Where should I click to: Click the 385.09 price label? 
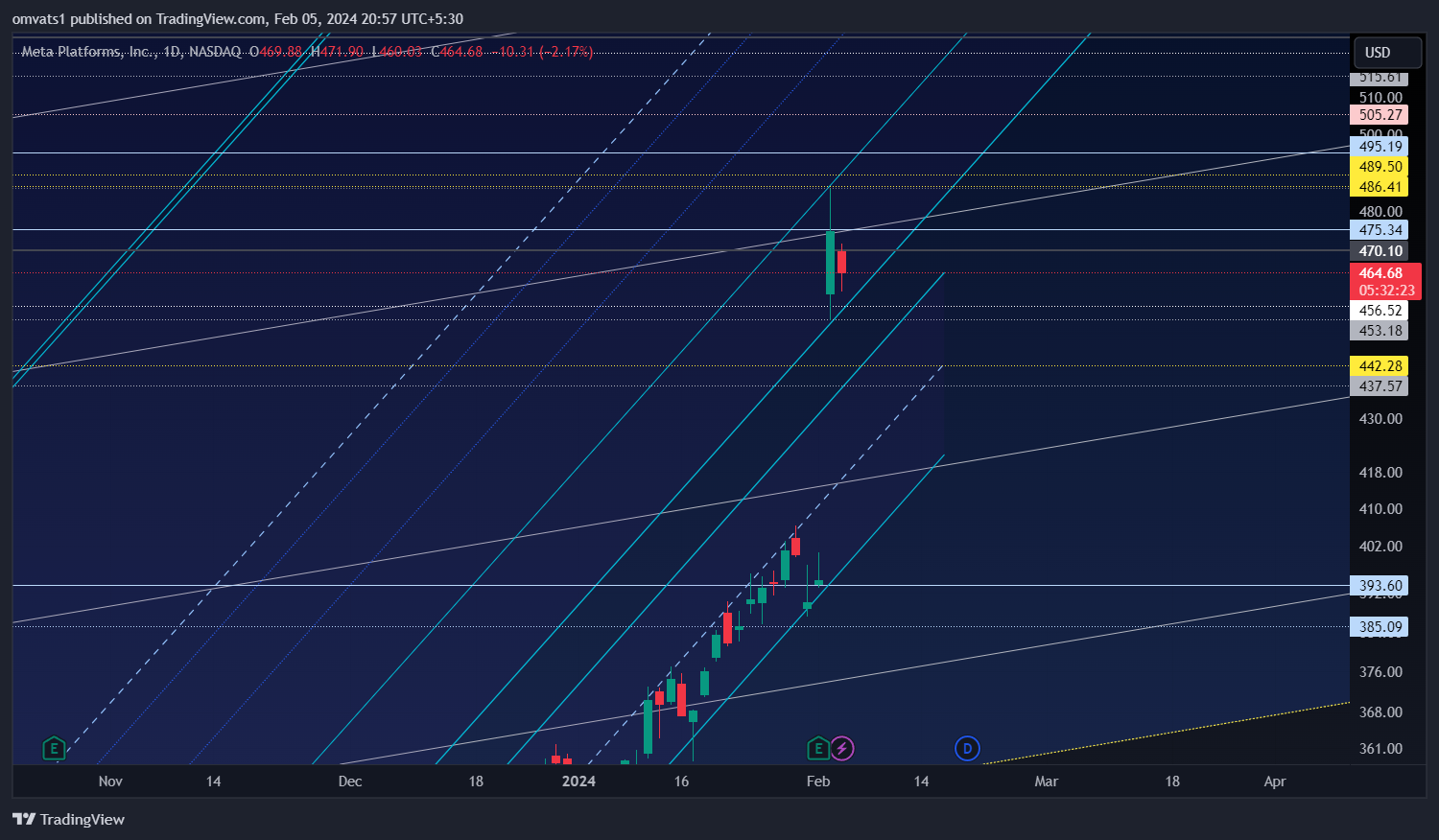[1380, 627]
